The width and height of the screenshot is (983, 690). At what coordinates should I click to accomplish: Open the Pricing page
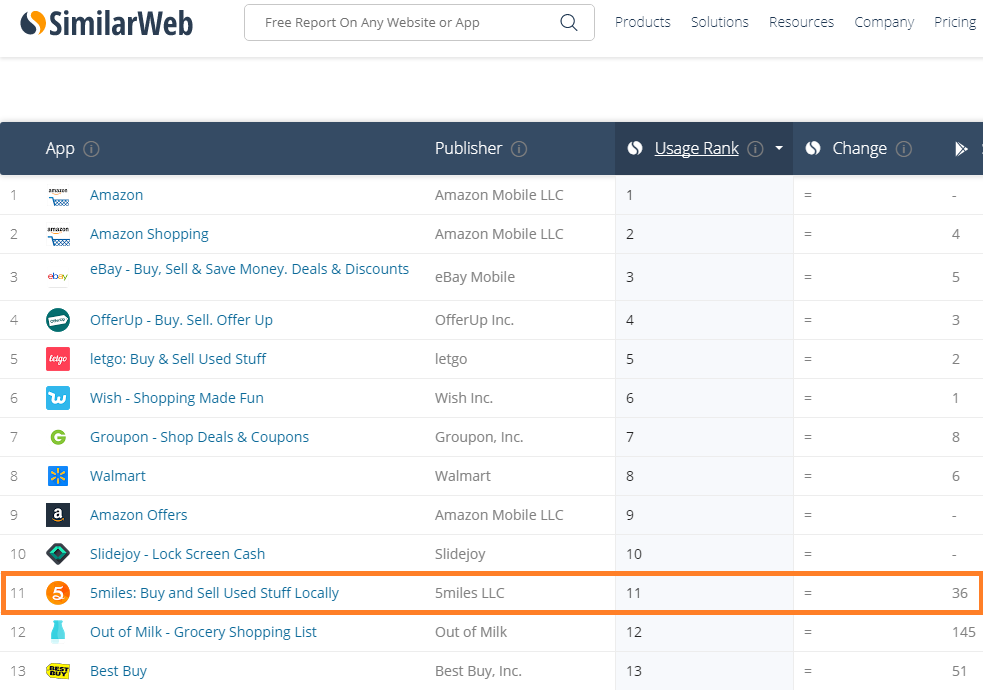click(x=955, y=22)
